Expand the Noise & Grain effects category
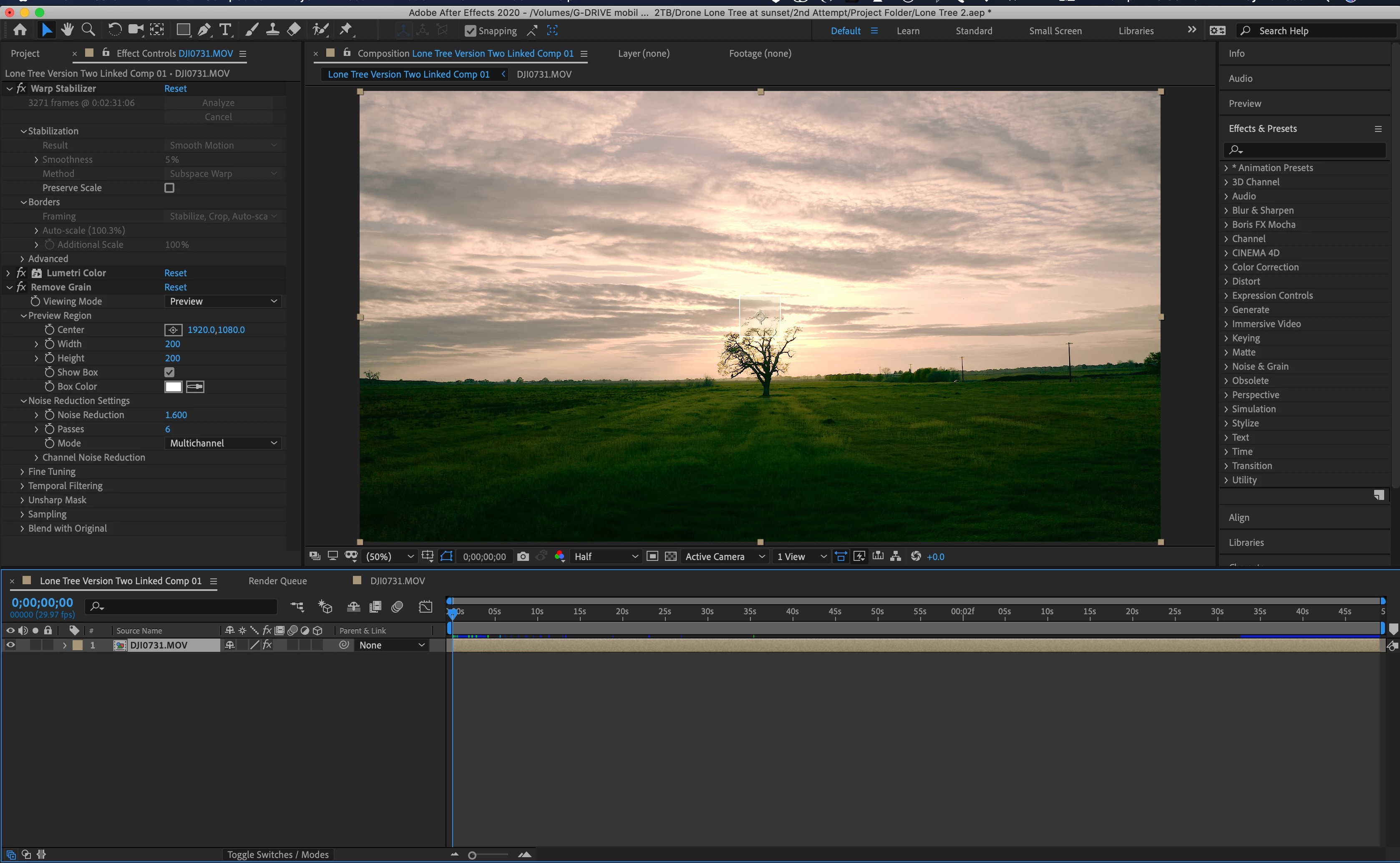This screenshot has width=1400, height=863. coord(1226,366)
